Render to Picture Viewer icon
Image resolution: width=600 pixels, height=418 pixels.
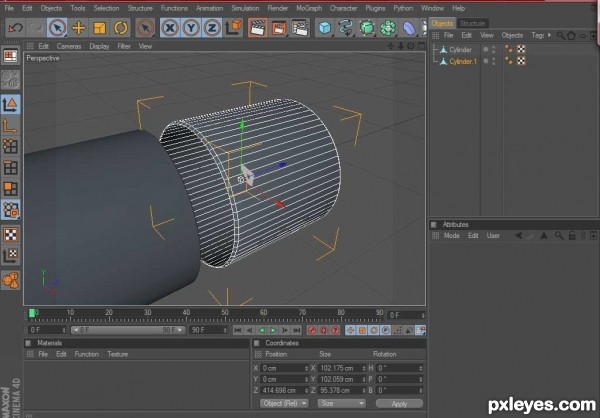tap(279, 28)
